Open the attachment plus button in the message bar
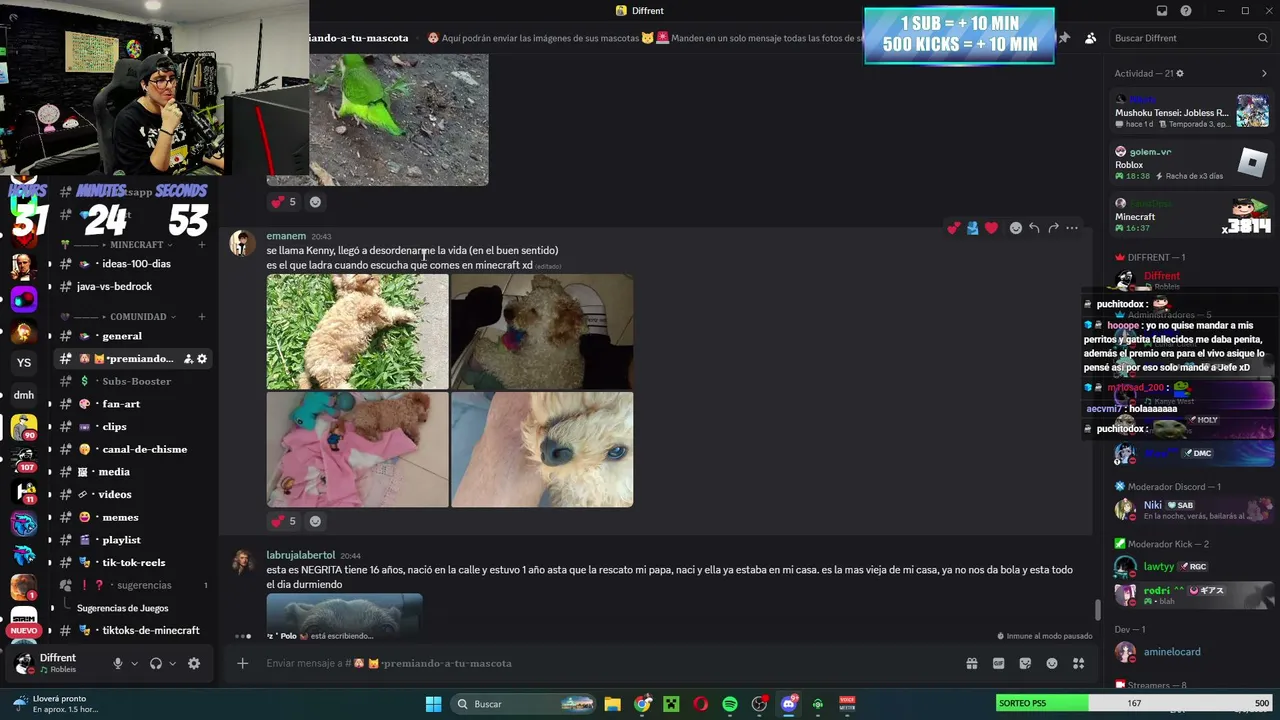The width and height of the screenshot is (1280, 720). point(242,663)
